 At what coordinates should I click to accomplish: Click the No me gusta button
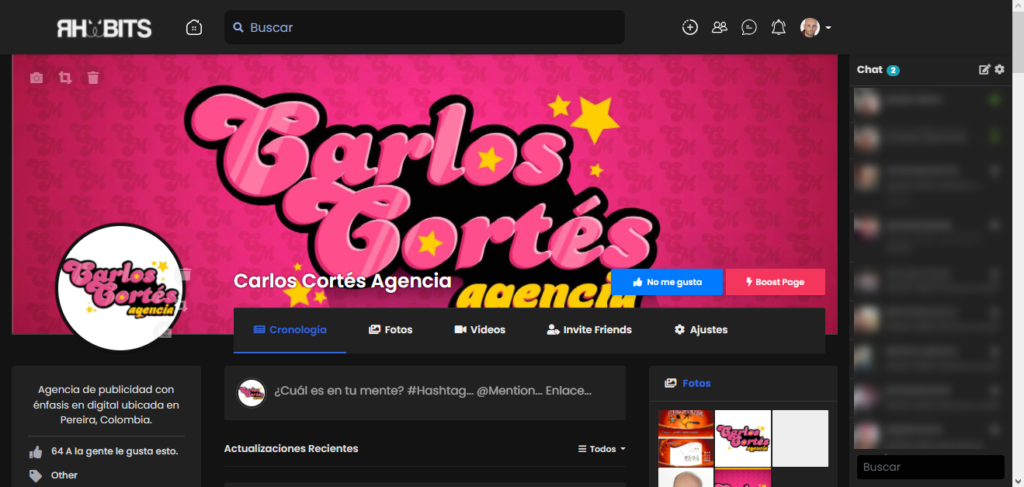coord(667,282)
